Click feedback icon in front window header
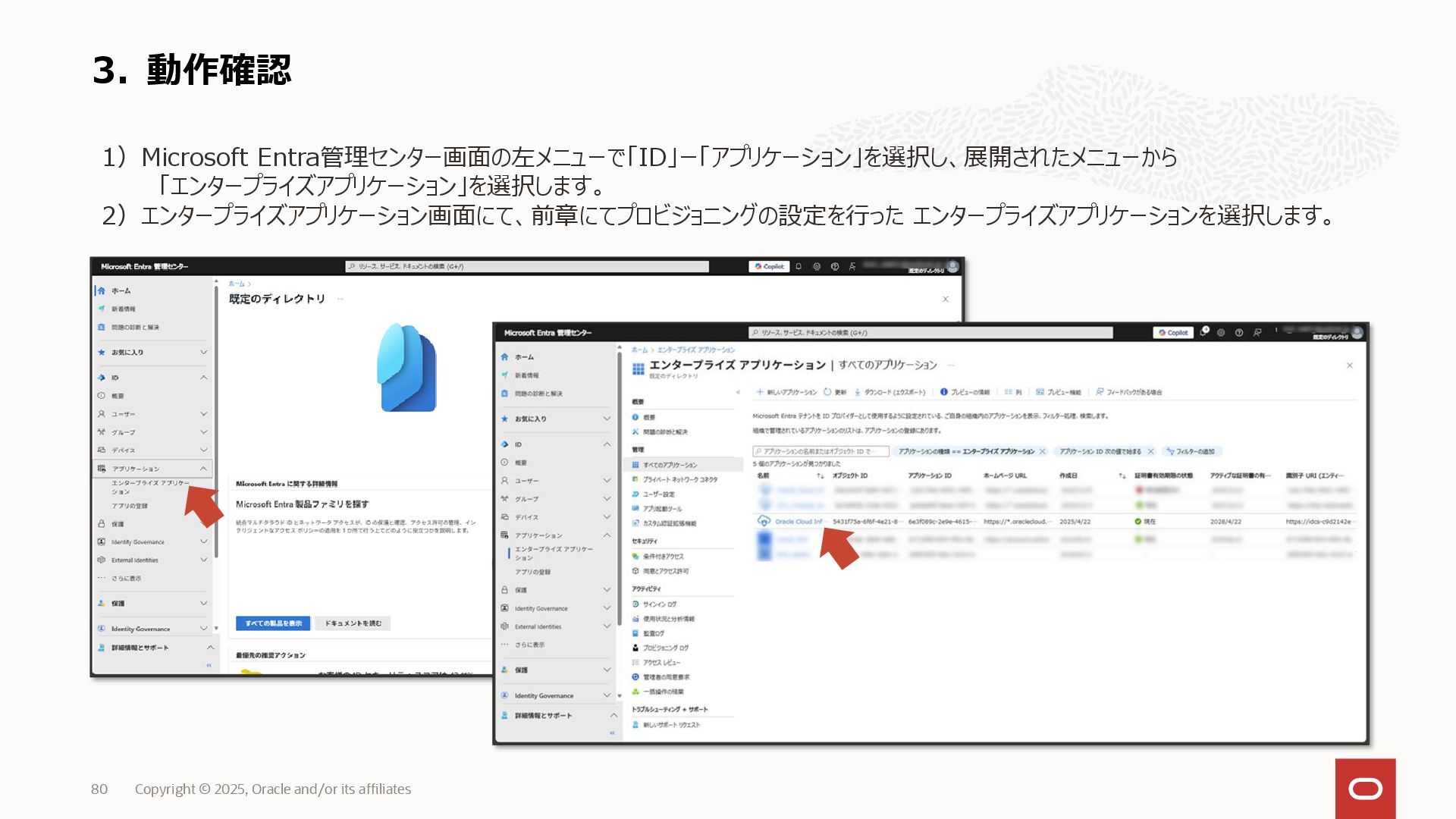The width and height of the screenshot is (1456, 819). 1257,332
